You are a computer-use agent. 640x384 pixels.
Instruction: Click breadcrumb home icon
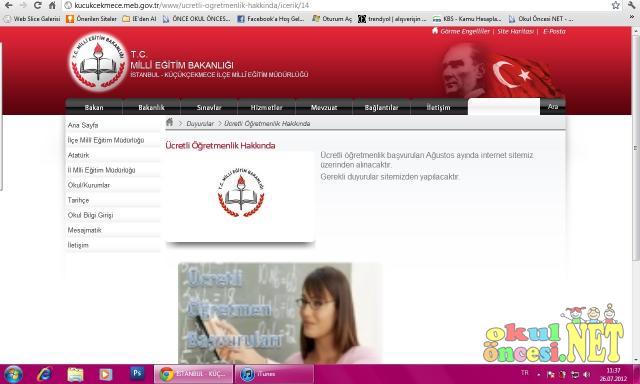(x=169, y=122)
